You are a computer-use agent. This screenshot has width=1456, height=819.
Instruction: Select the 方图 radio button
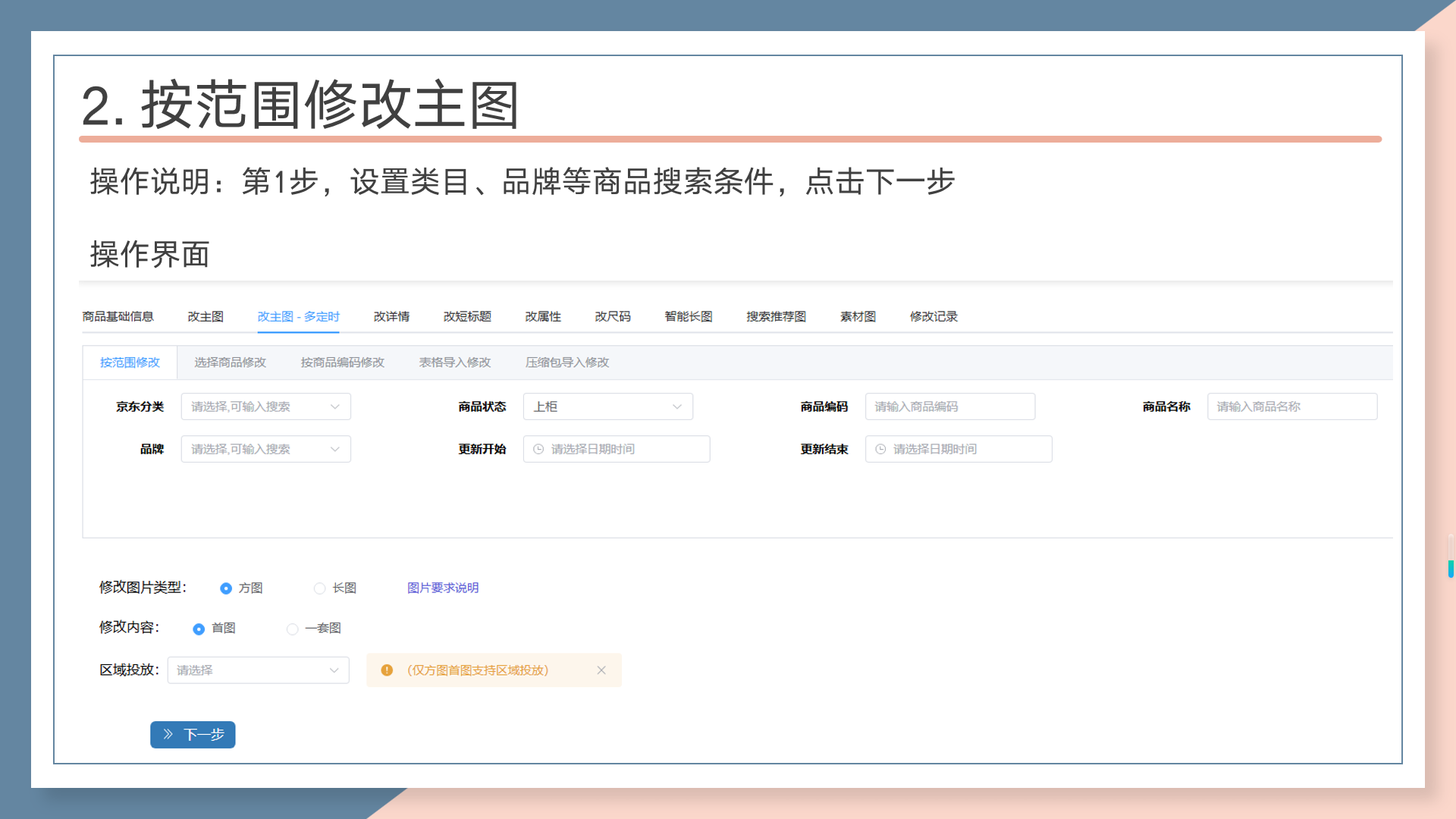coord(226,588)
